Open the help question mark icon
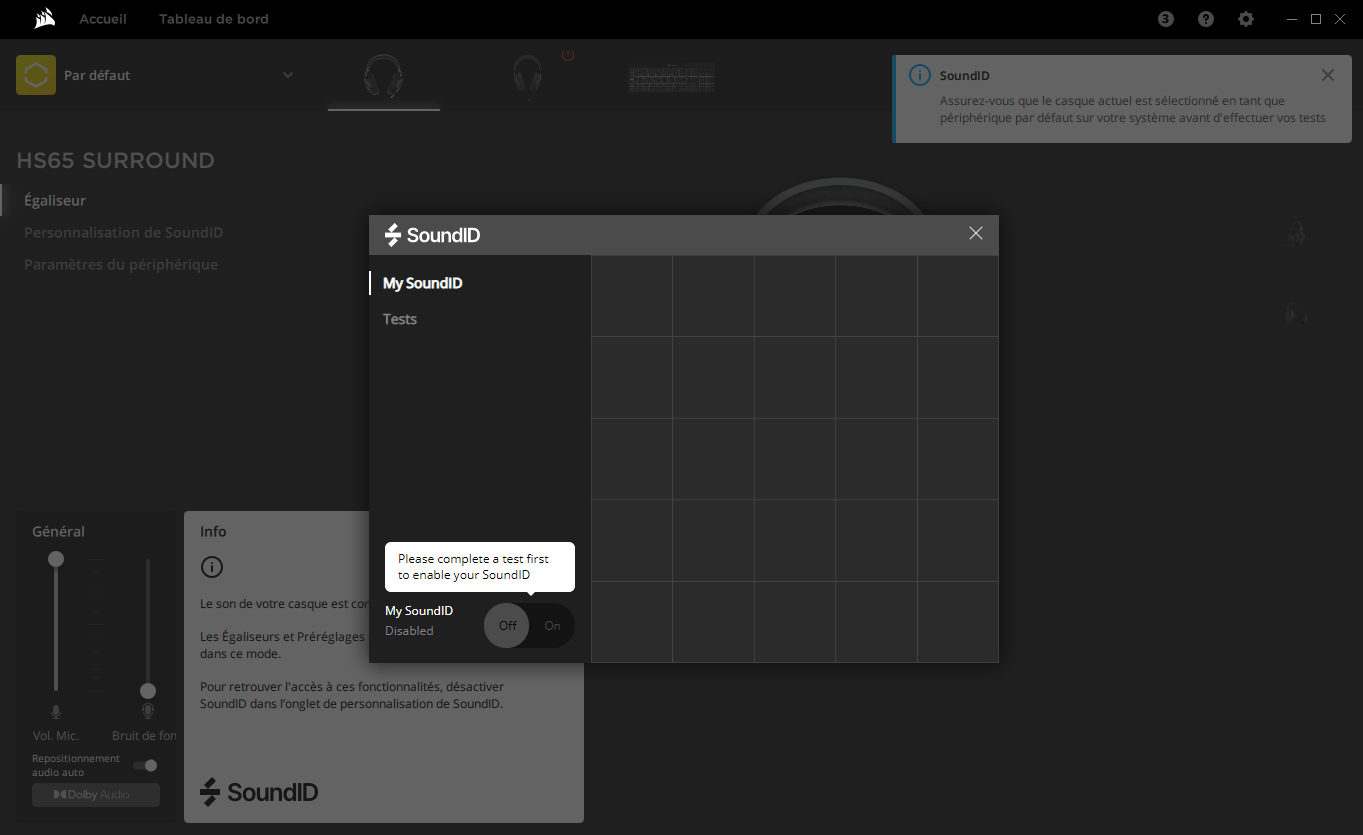1363x835 pixels. (x=1206, y=19)
